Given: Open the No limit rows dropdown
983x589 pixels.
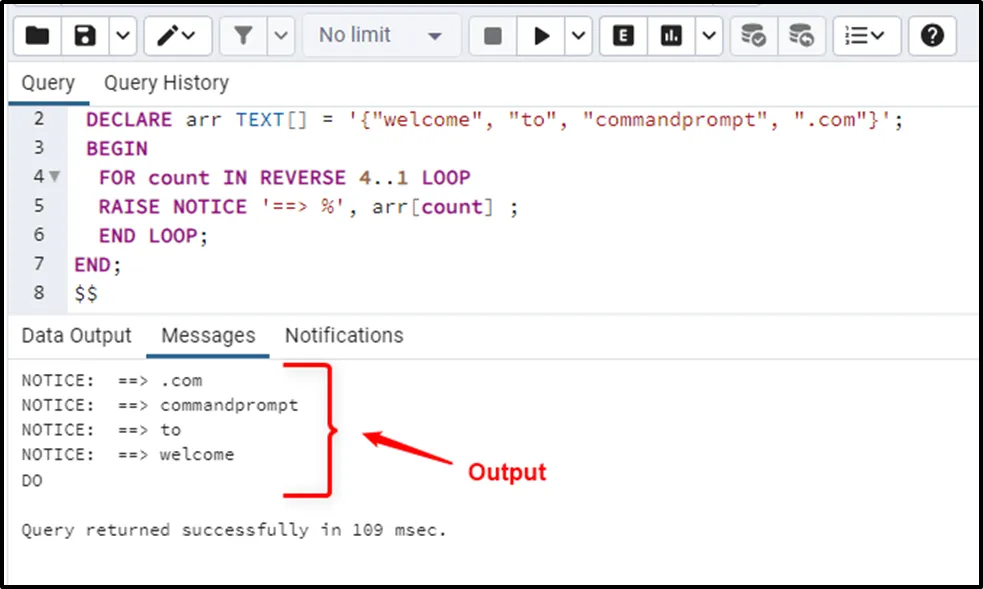Looking at the screenshot, I should pos(380,36).
